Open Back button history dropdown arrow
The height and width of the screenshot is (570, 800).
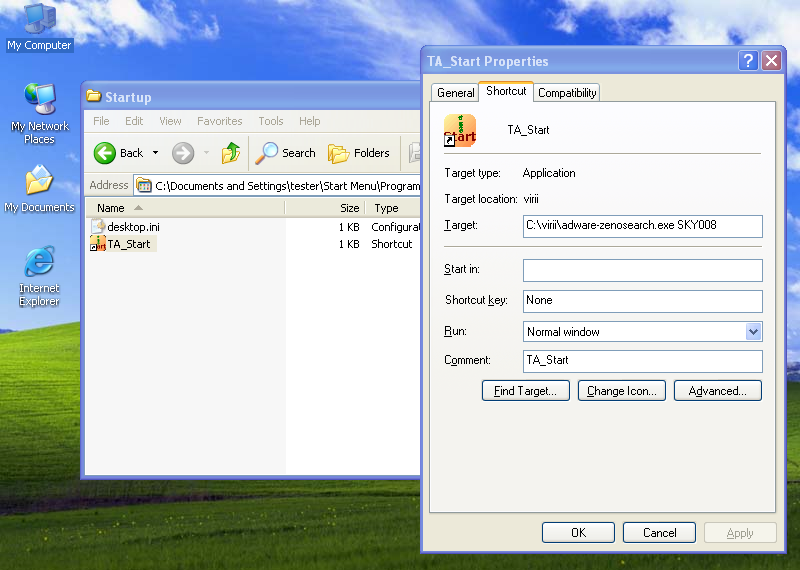click(155, 153)
